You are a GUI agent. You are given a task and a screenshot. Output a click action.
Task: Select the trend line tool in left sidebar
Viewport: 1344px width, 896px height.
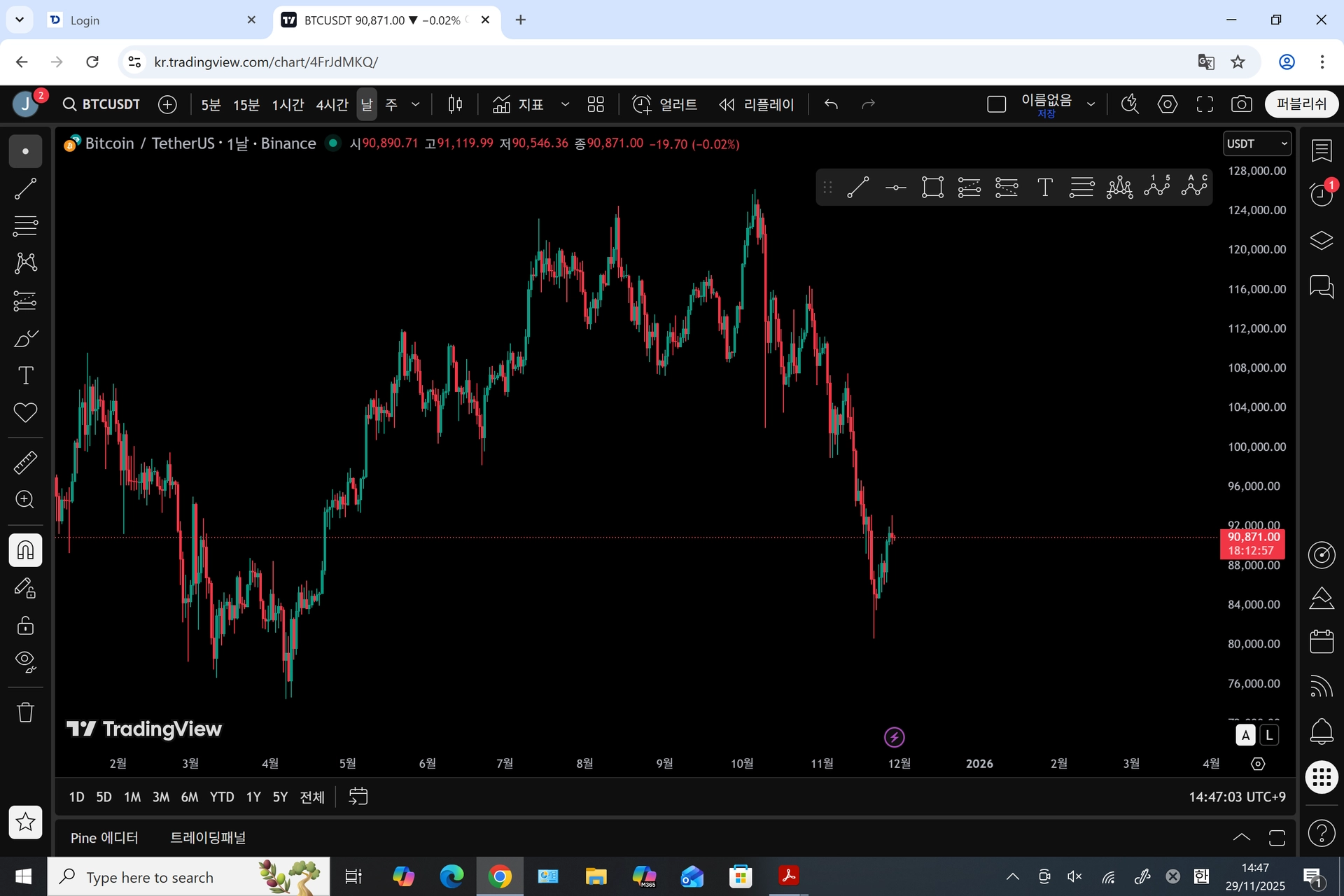25,188
